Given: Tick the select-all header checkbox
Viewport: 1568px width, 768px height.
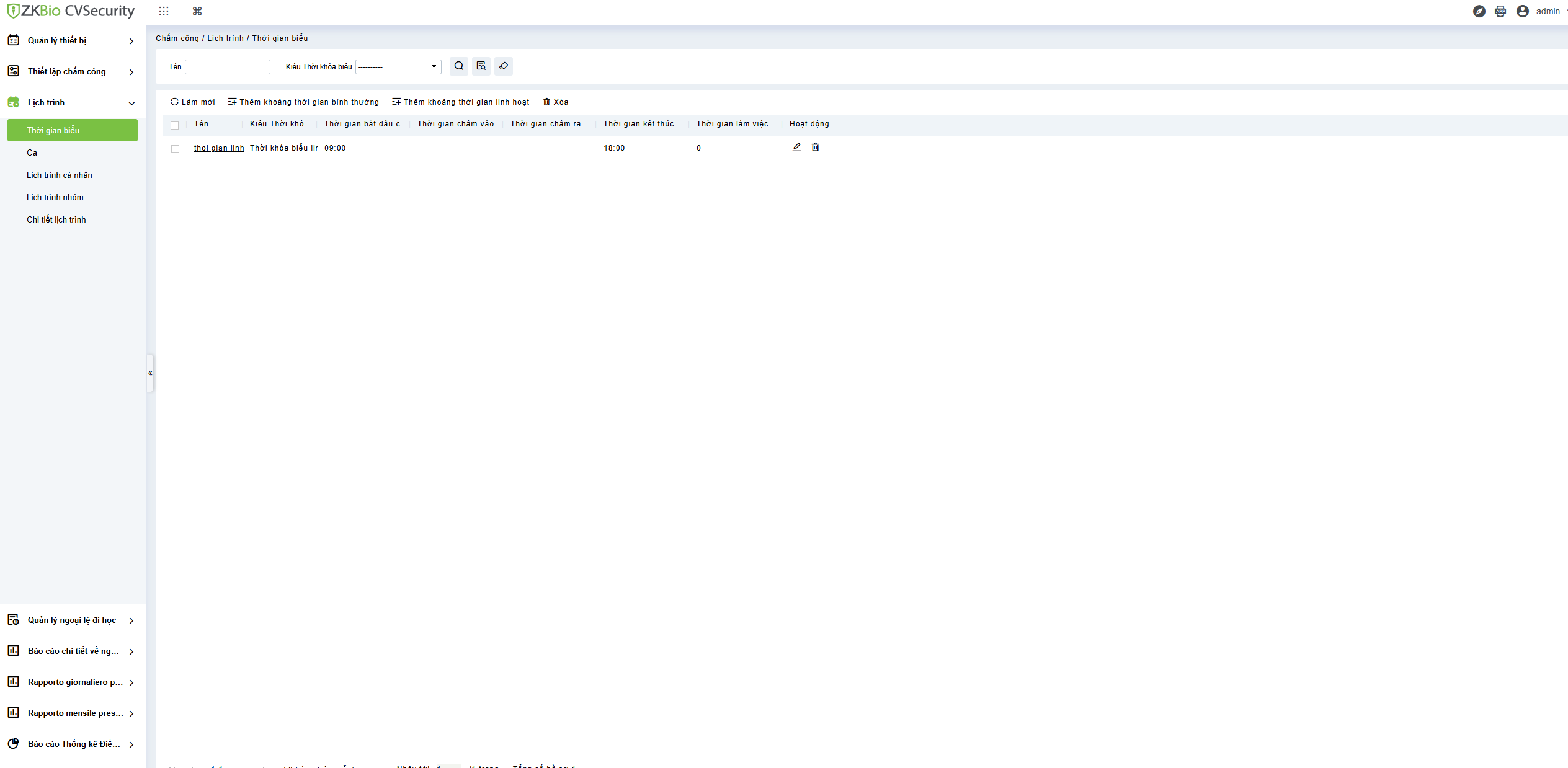Looking at the screenshot, I should pos(175,125).
